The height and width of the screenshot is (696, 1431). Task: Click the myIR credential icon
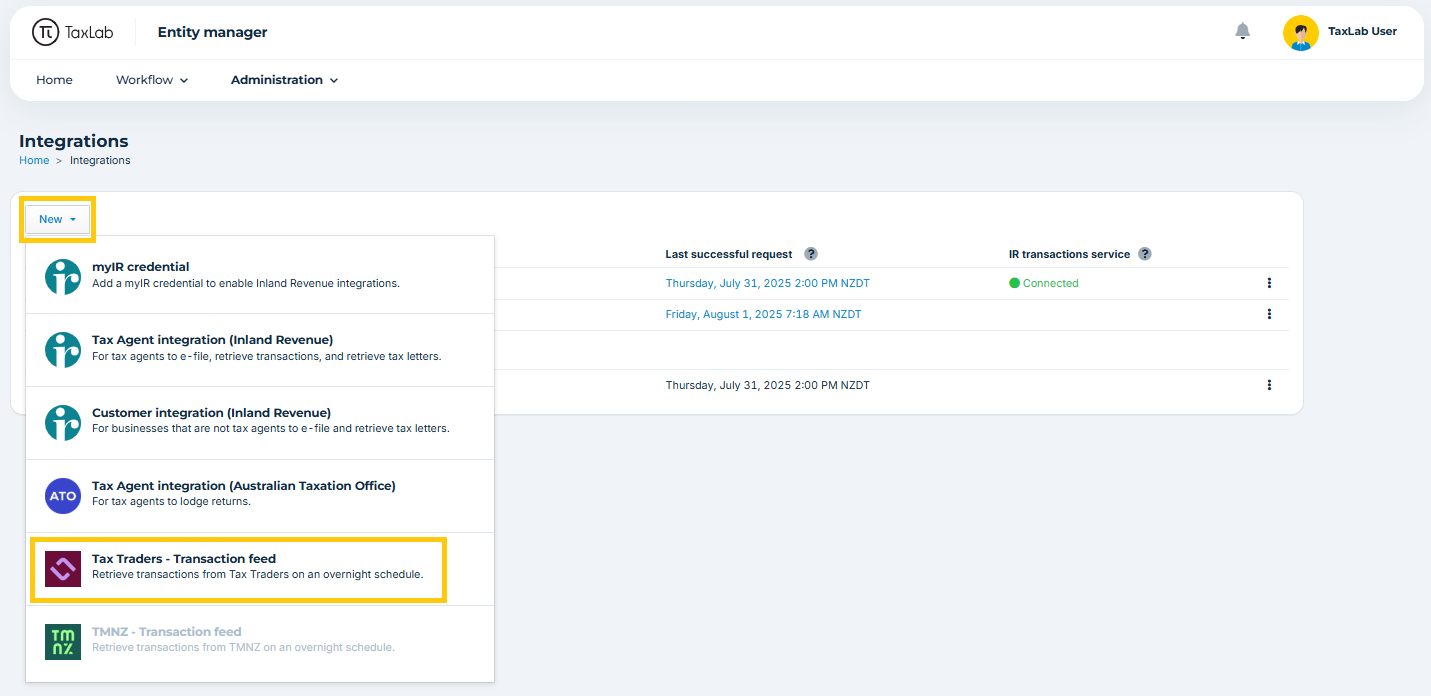[x=63, y=277]
